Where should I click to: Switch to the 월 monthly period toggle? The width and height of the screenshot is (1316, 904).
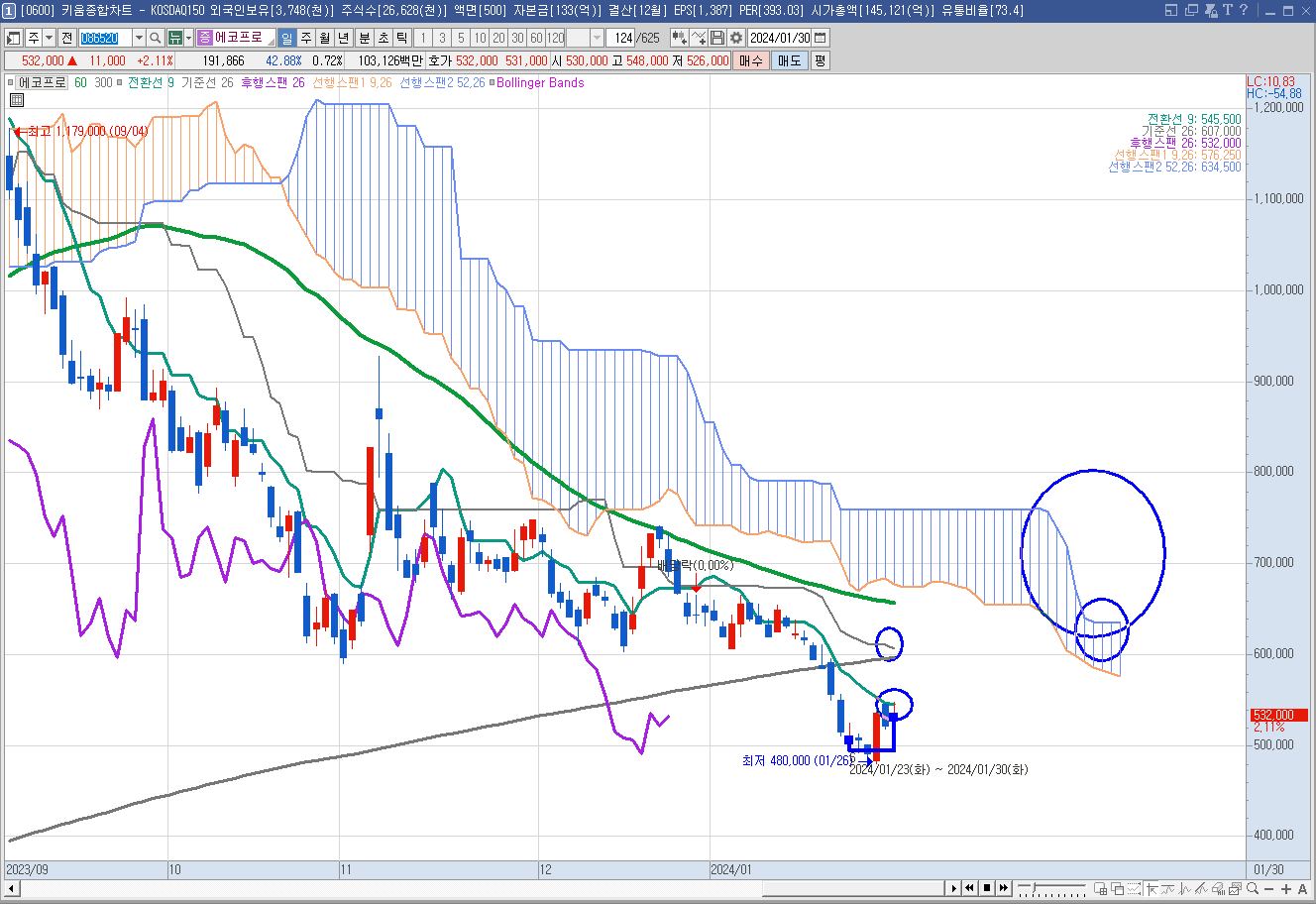325,38
